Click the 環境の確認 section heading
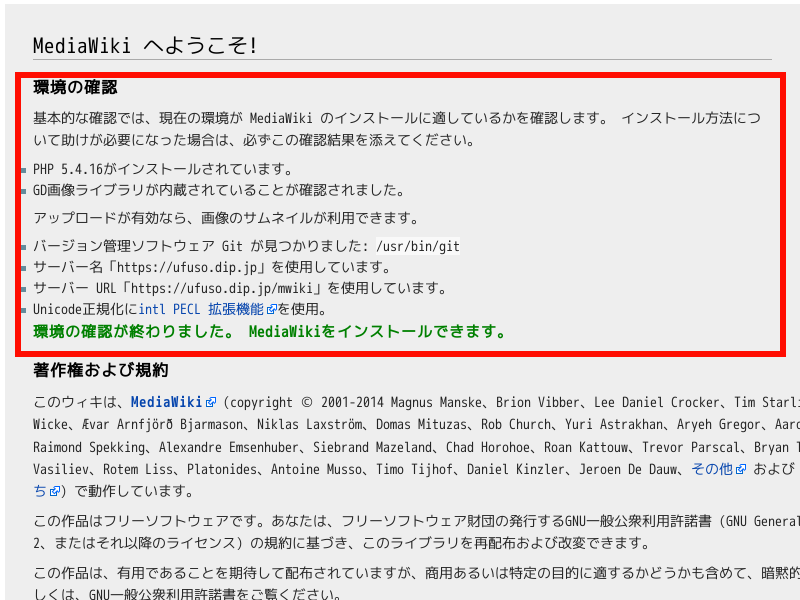 pos(75,88)
